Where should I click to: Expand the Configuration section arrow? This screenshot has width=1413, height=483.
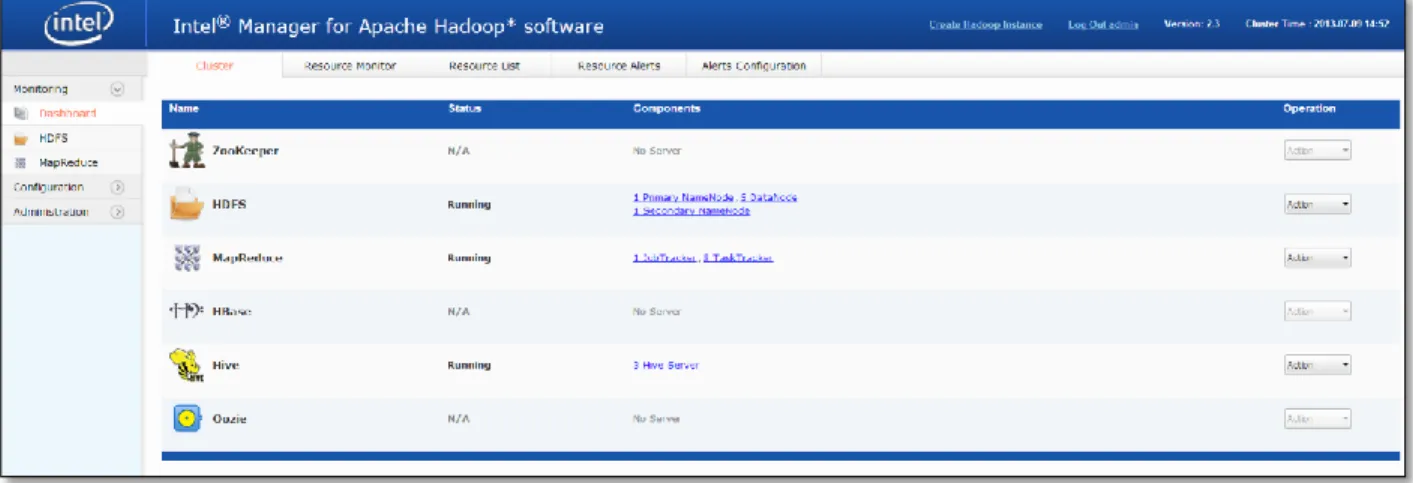117,187
